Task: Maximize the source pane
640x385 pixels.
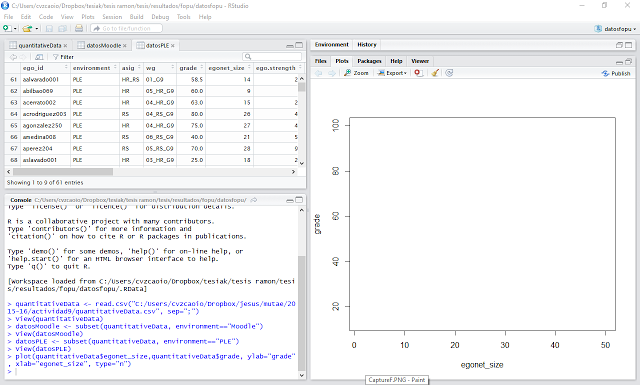Action: pos(299,45)
